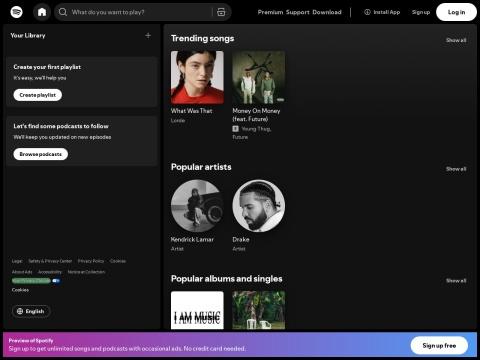
Task: Click the Young Thug artist link
Action: (x=256, y=129)
